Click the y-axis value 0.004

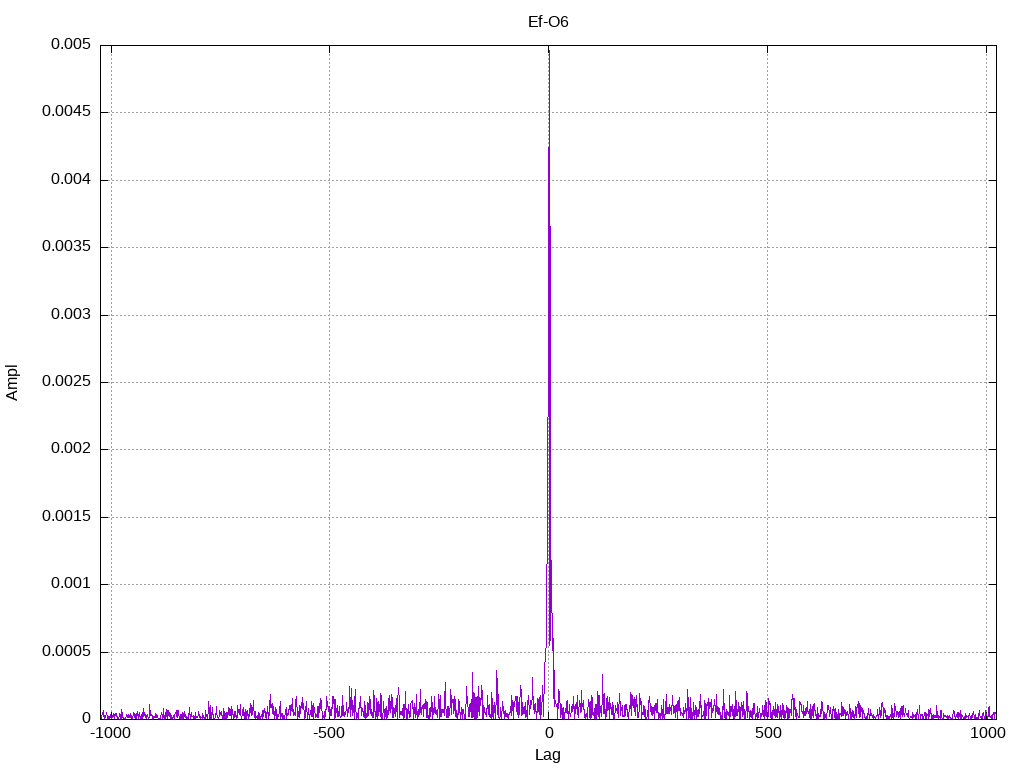click(x=71, y=180)
